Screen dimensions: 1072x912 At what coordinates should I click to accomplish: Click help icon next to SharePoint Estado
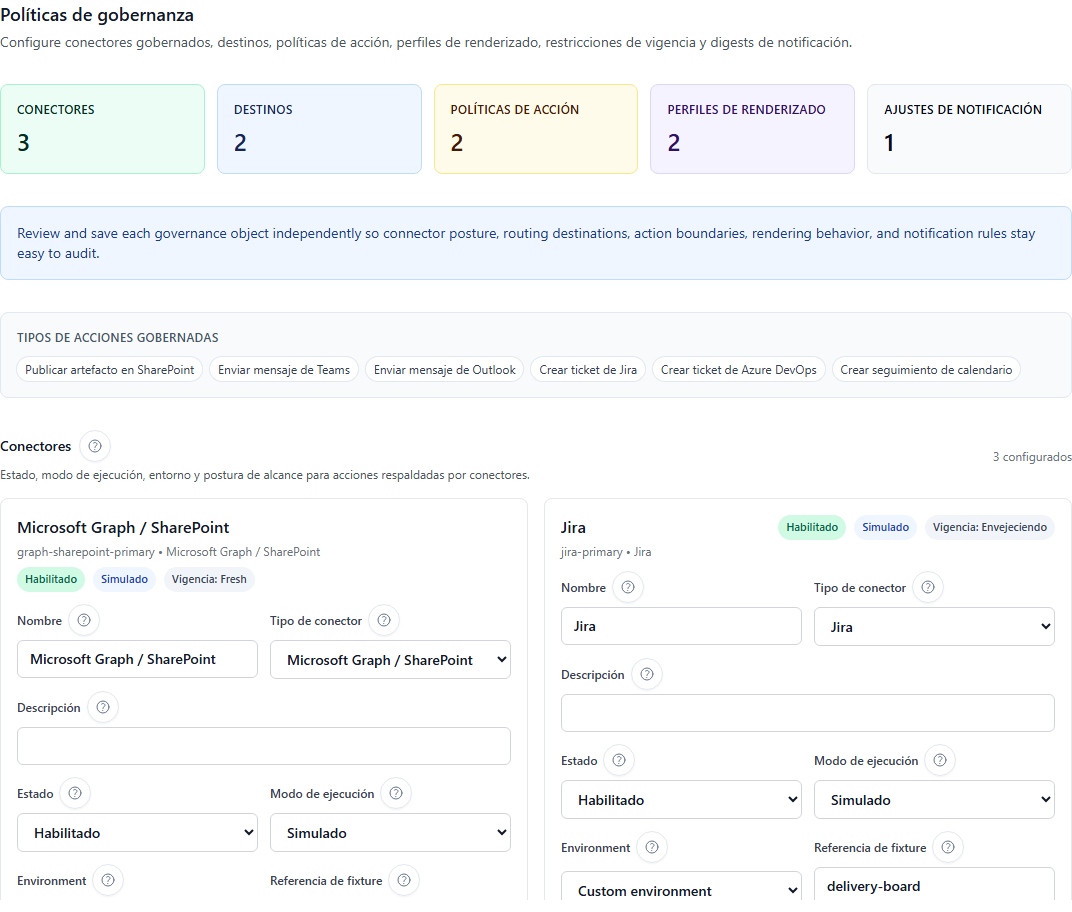(74, 794)
